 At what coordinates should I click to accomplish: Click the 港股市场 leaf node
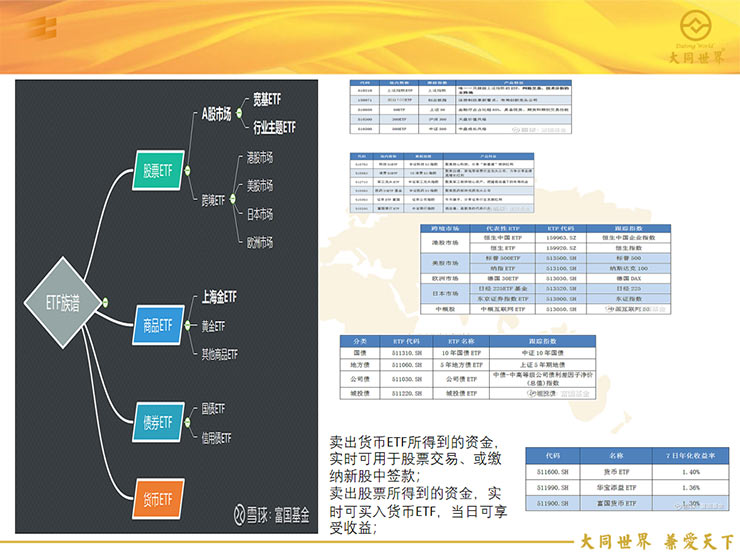pos(259,158)
